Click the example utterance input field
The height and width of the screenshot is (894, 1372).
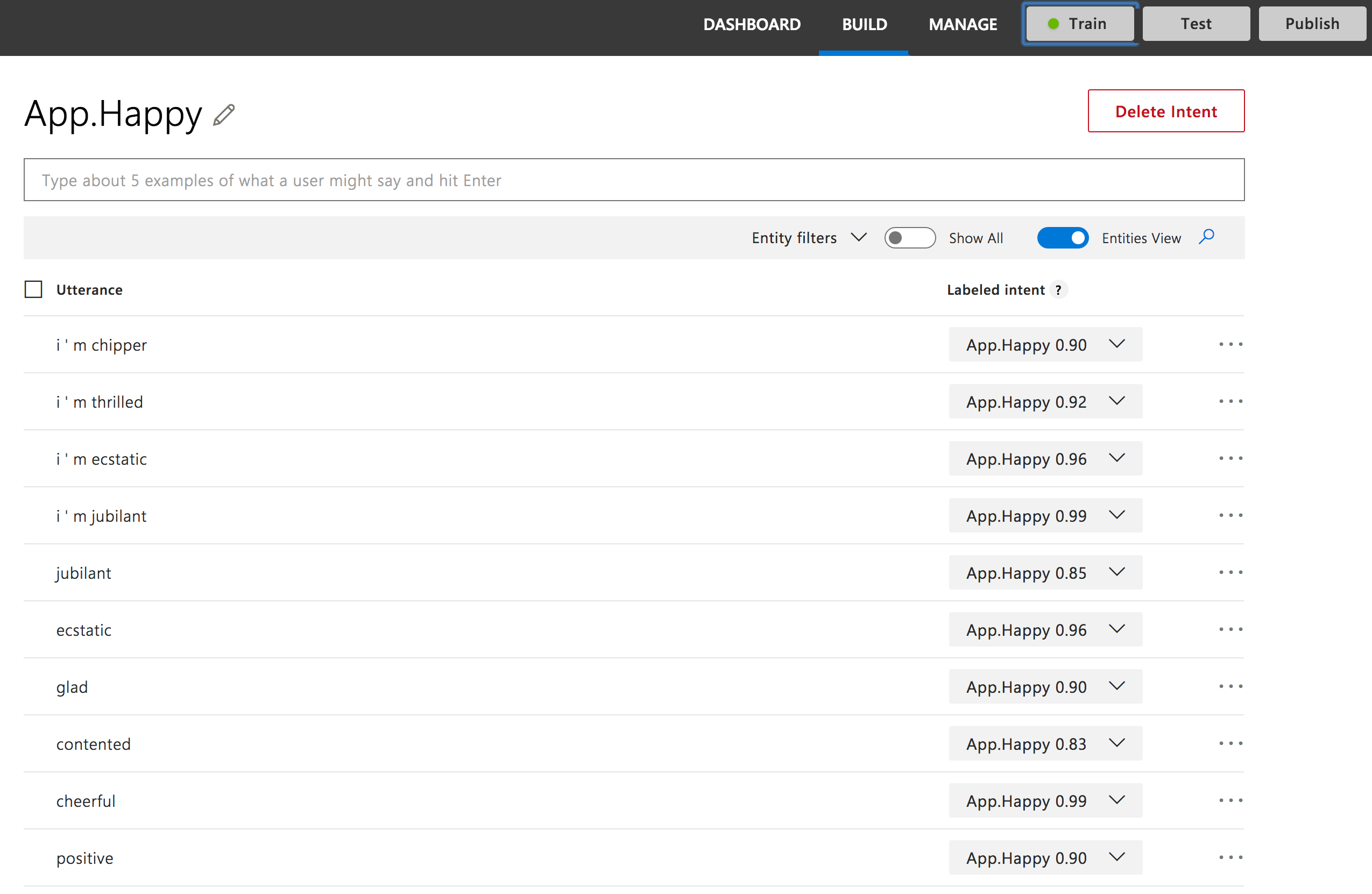coord(634,180)
